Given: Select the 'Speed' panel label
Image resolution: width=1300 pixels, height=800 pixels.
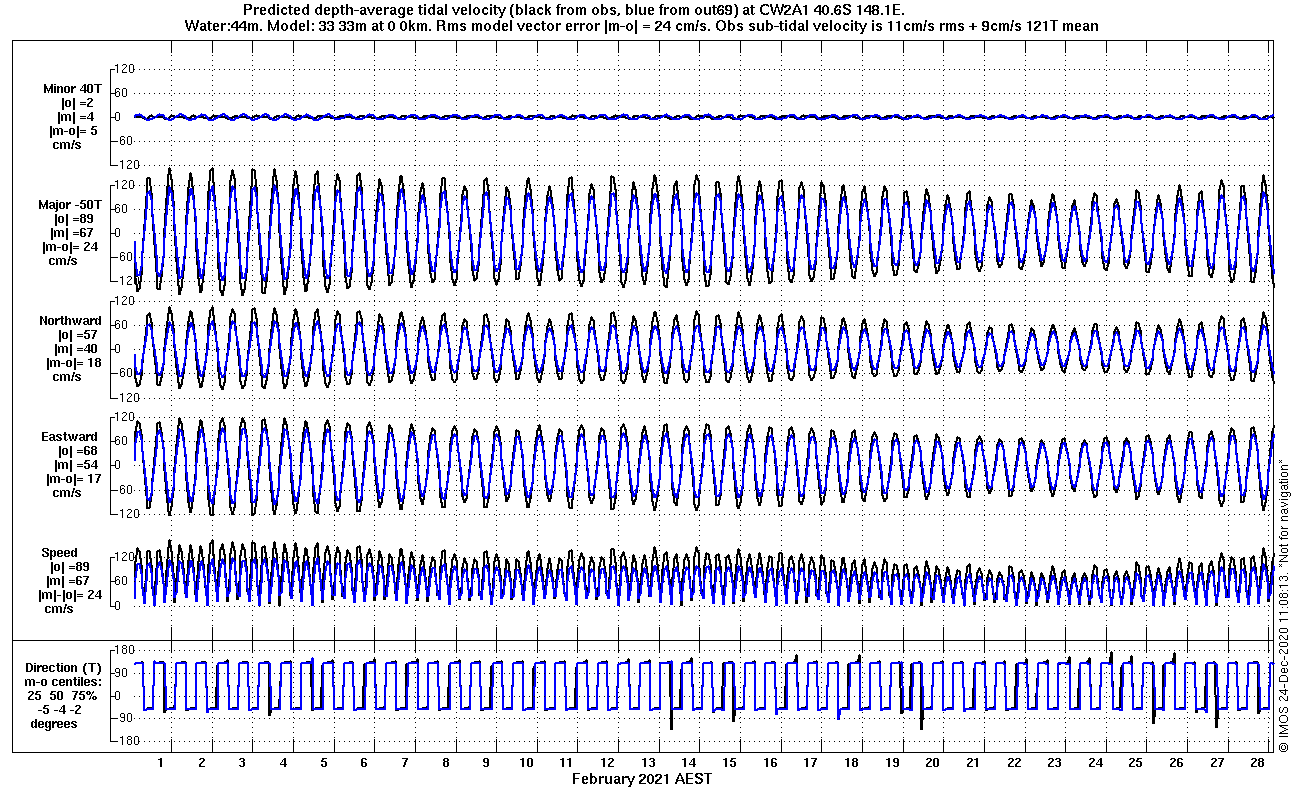Looking at the screenshot, I should click(x=59, y=553).
